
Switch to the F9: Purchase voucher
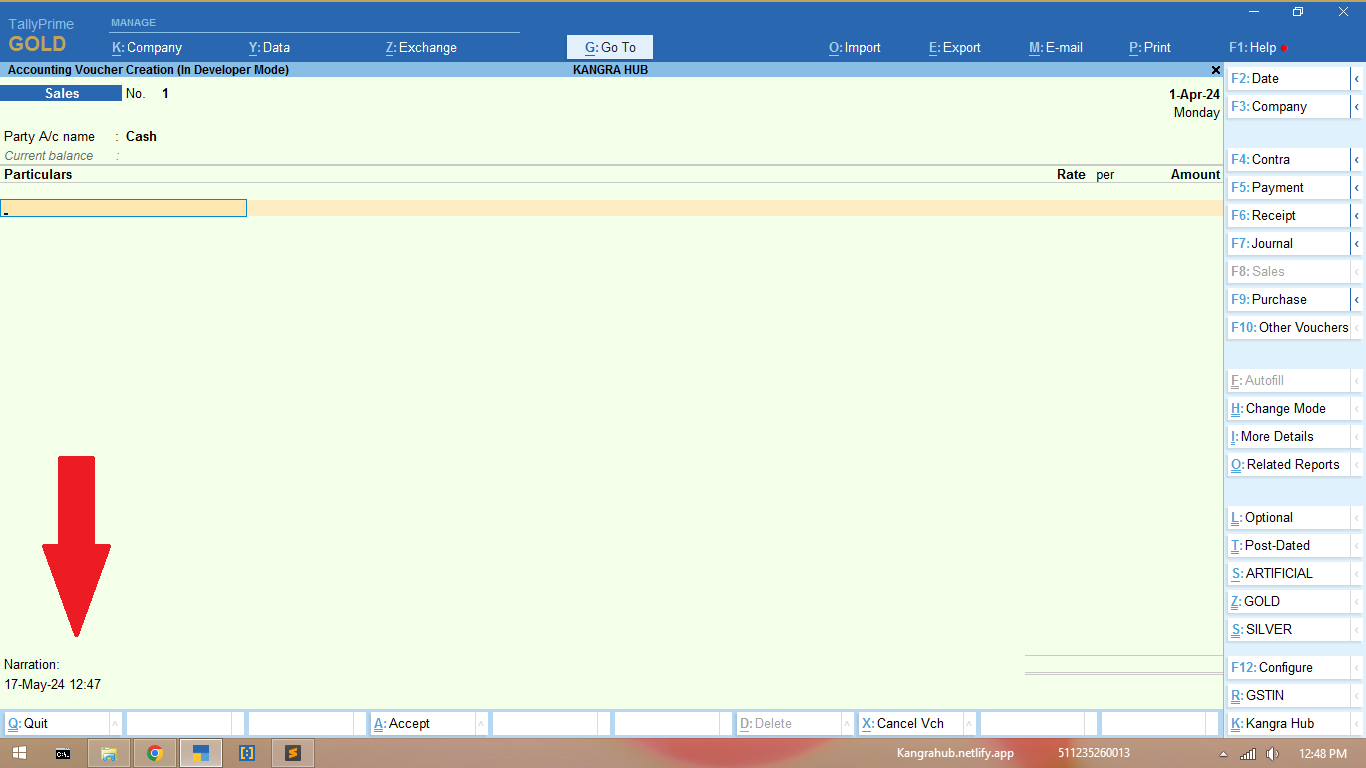(x=1288, y=299)
